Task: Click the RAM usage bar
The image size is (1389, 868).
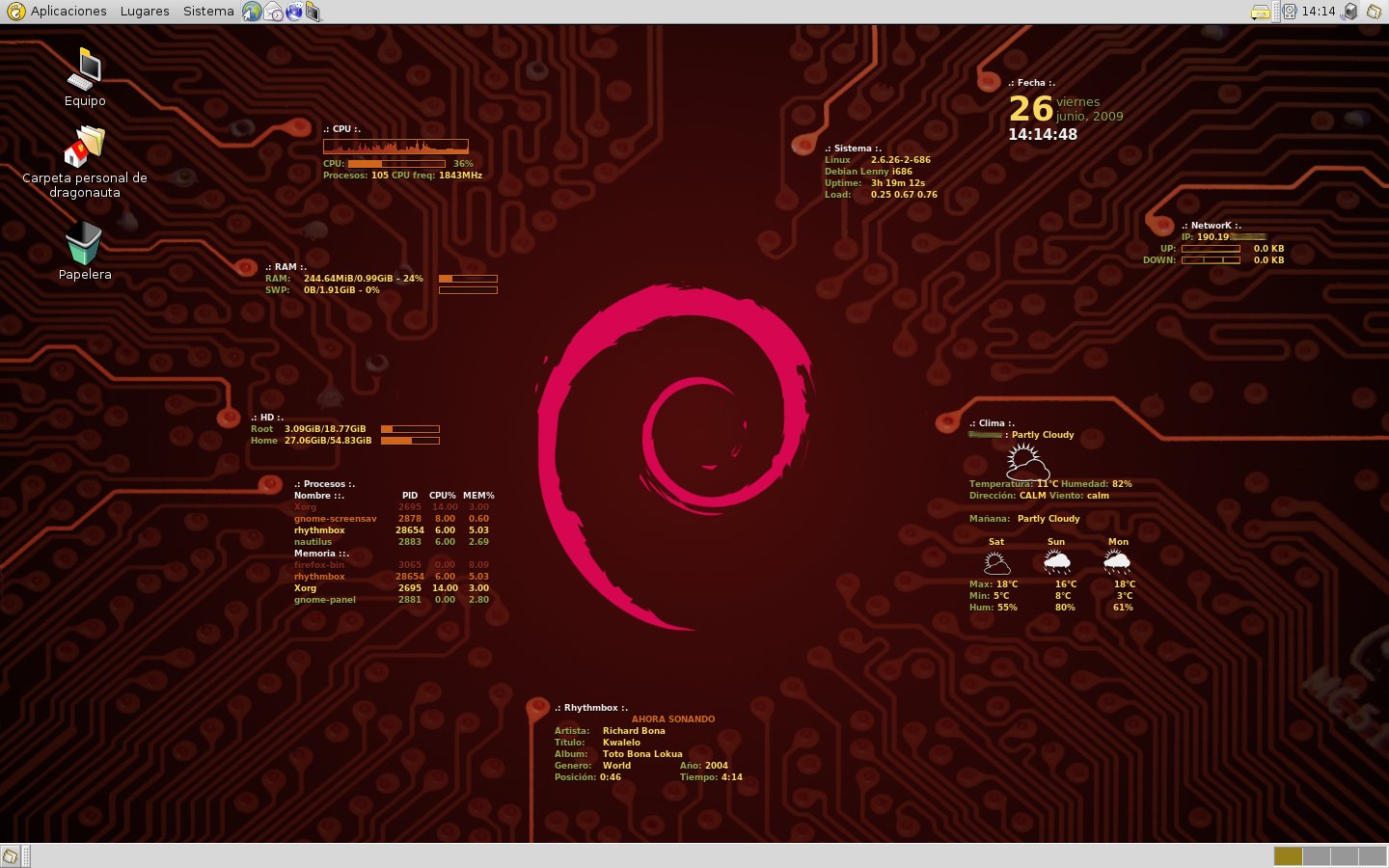Action: pos(468,279)
